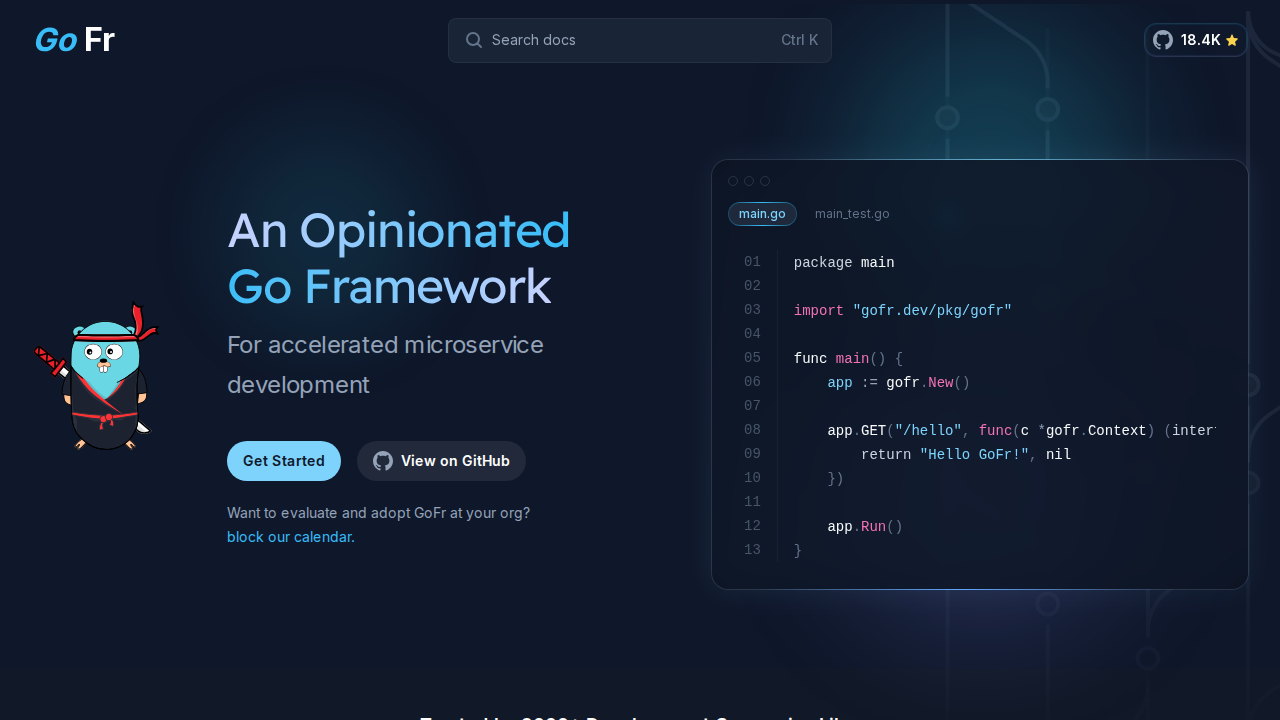Click the first window dot in code panel
The height and width of the screenshot is (720, 1280).
tap(733, 181)
